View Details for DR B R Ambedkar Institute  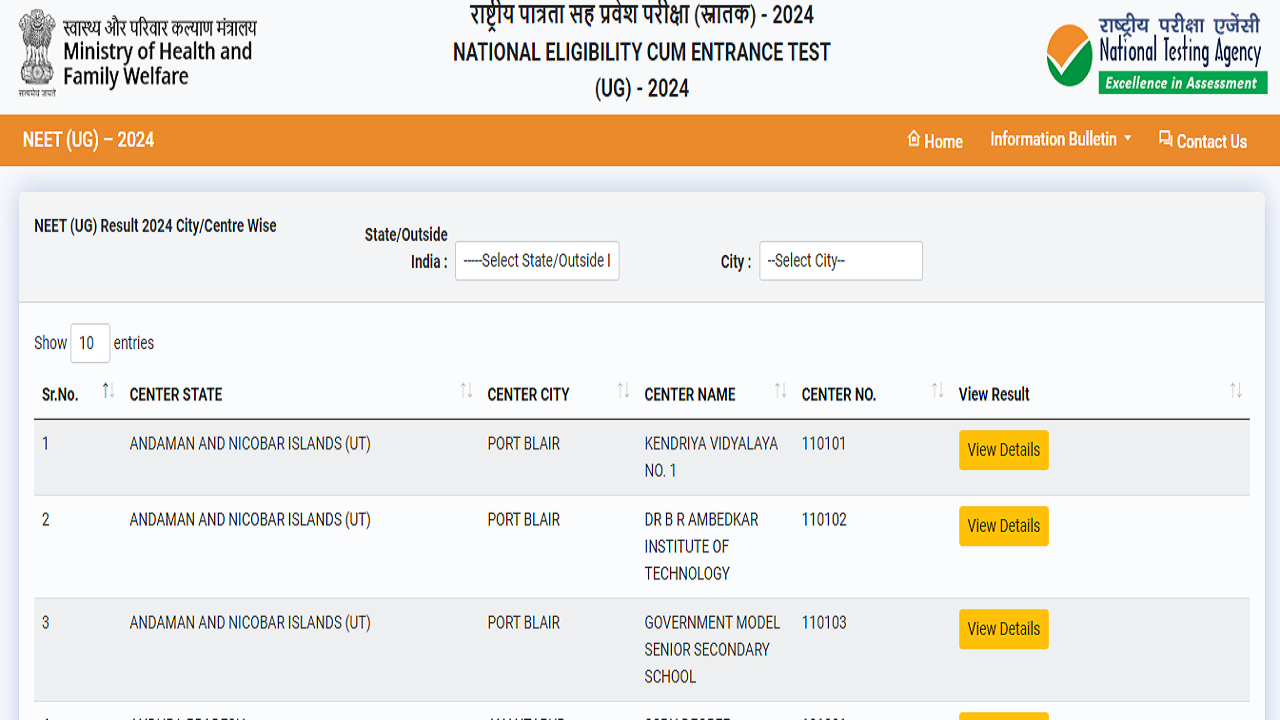point(1004,526)
